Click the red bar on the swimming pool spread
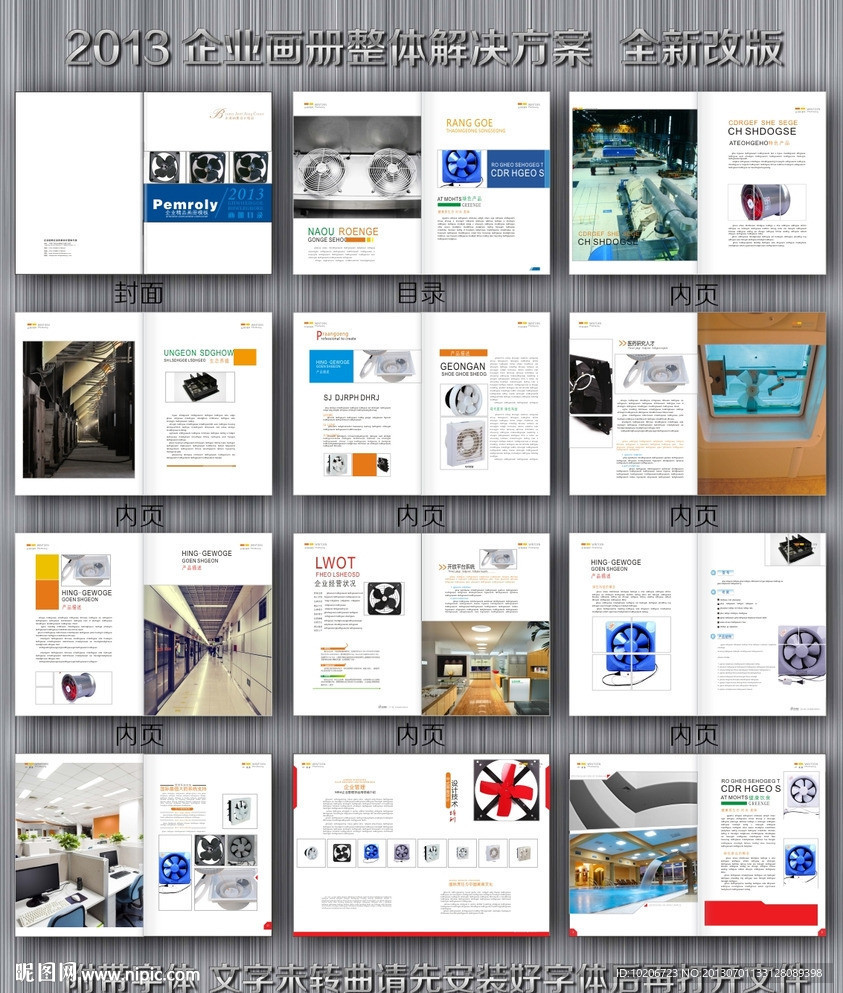The height and width of the screenshot is (993, 843). (x=761, y=914)
